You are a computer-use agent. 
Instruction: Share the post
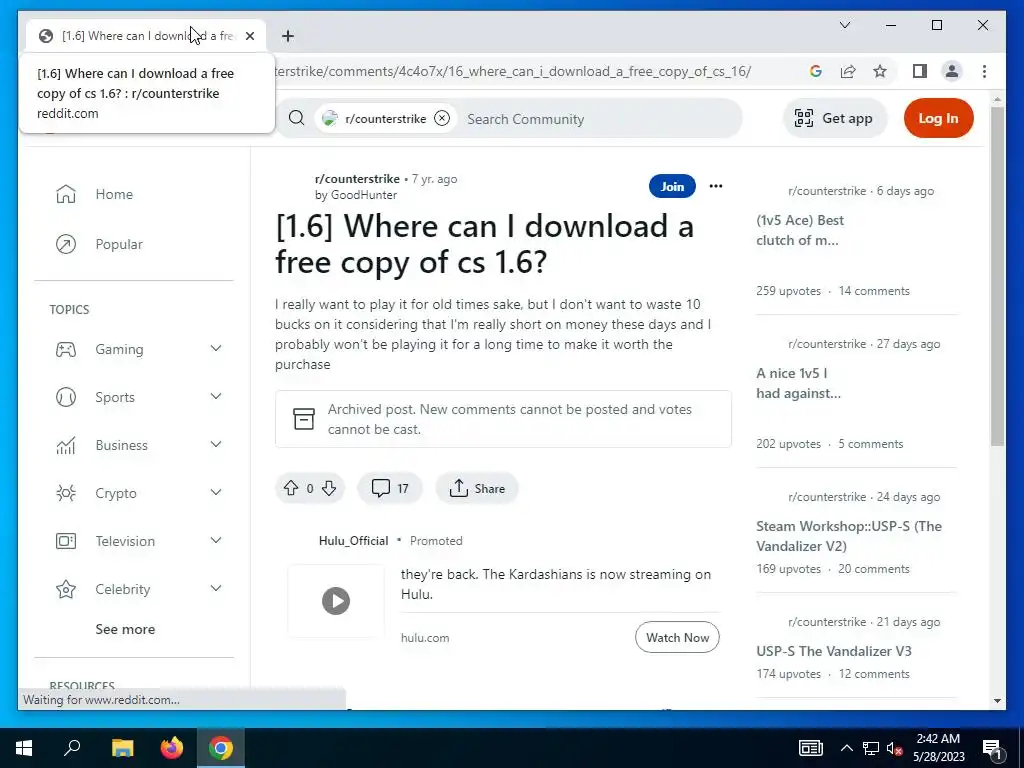pyautogui.click(x=477, y=488)
